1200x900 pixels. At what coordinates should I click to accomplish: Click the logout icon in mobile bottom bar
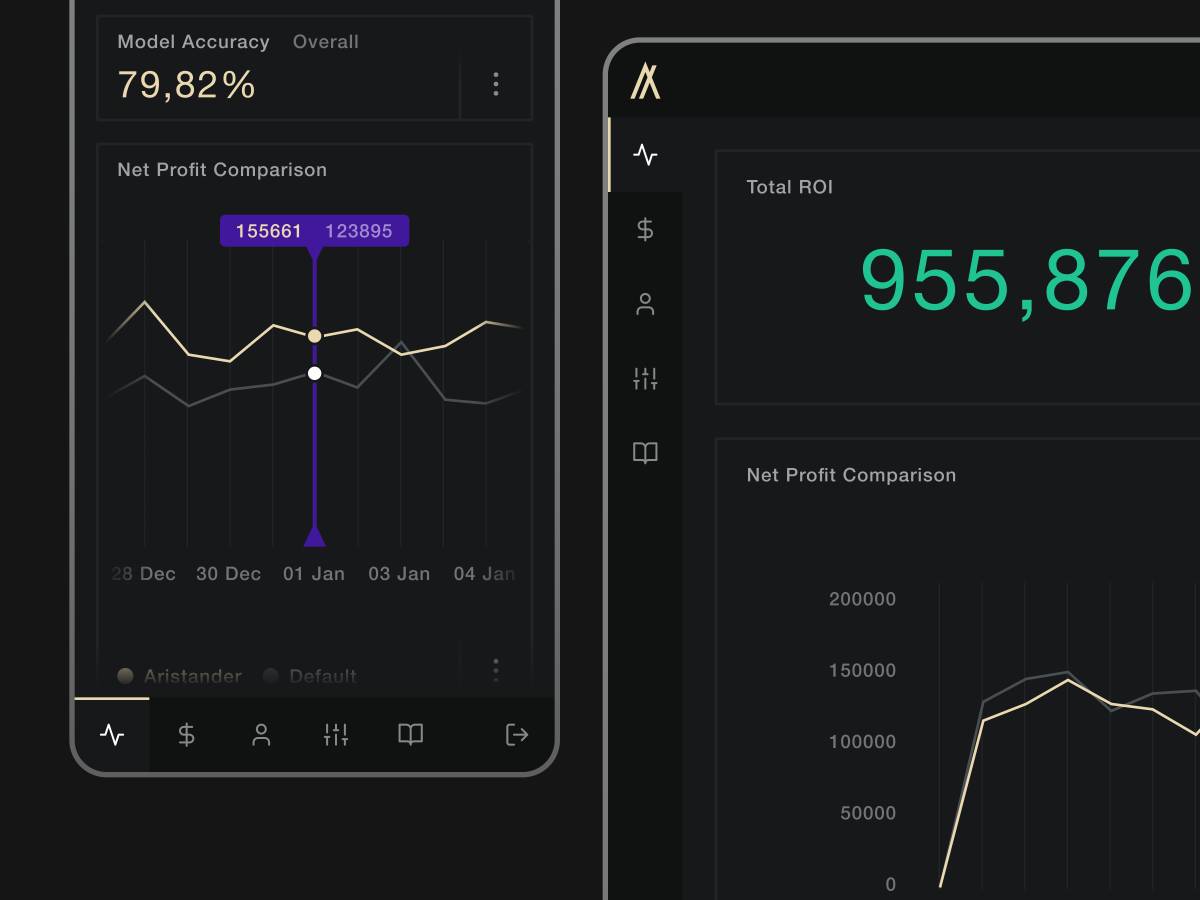(517, 735)
